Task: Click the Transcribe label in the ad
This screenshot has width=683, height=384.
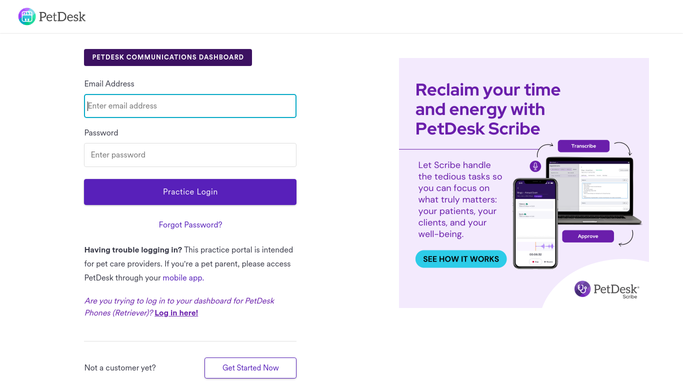Action: [x=583, y=146]
